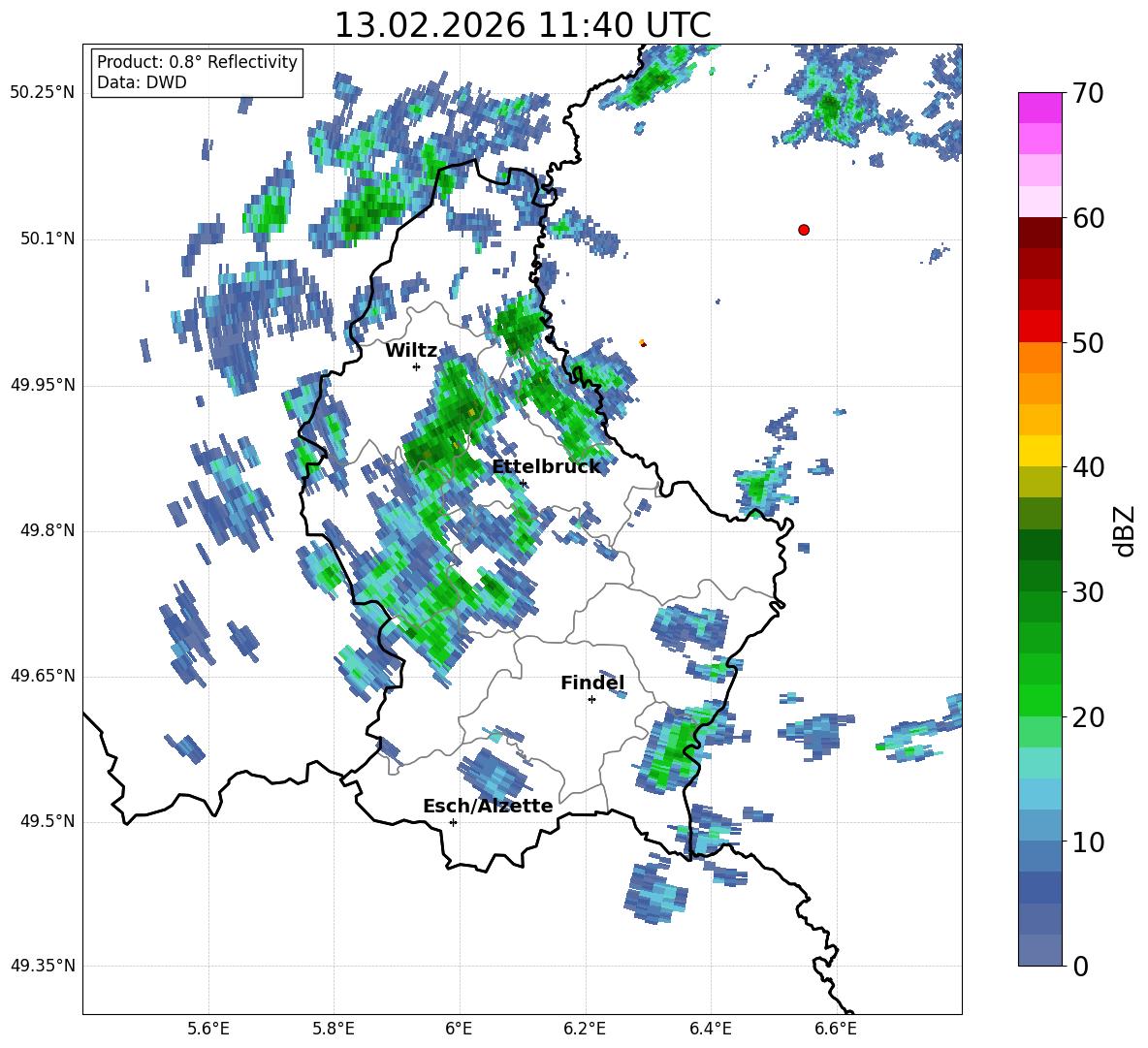Click the Ettelbruck station cross marker
The image size is (1148, 1048).
(523, 483)
